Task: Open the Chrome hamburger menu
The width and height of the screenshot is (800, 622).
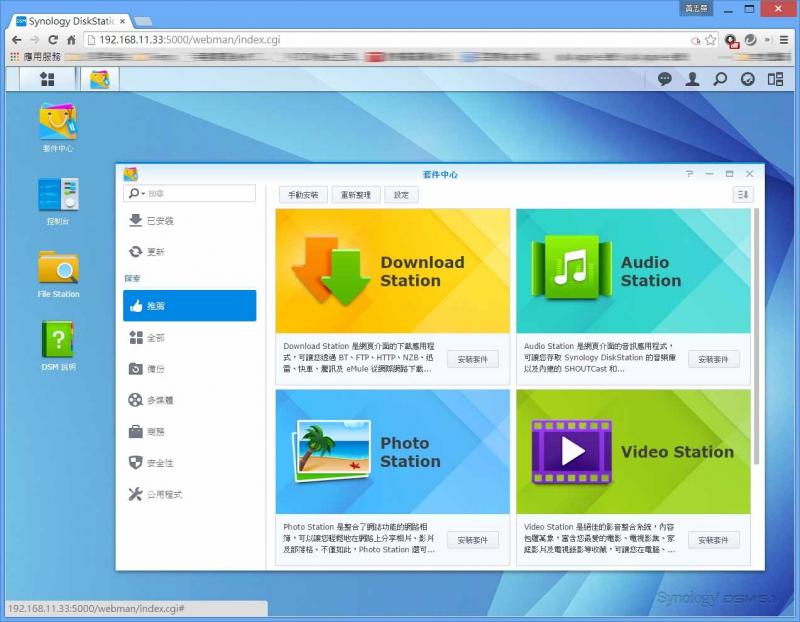Action: (x=784, y=40)
